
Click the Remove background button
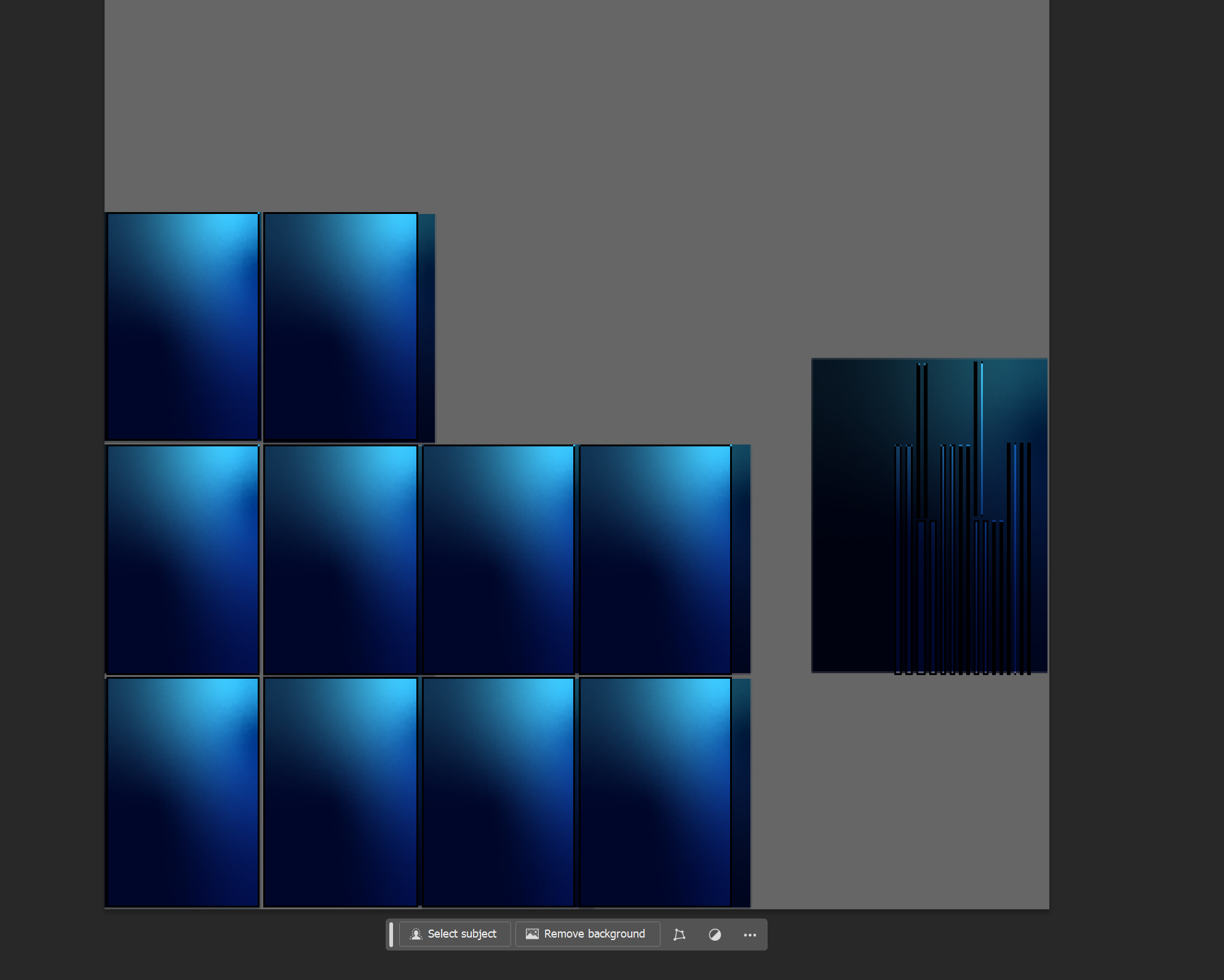pyautogui.click(x=587, y=934)
